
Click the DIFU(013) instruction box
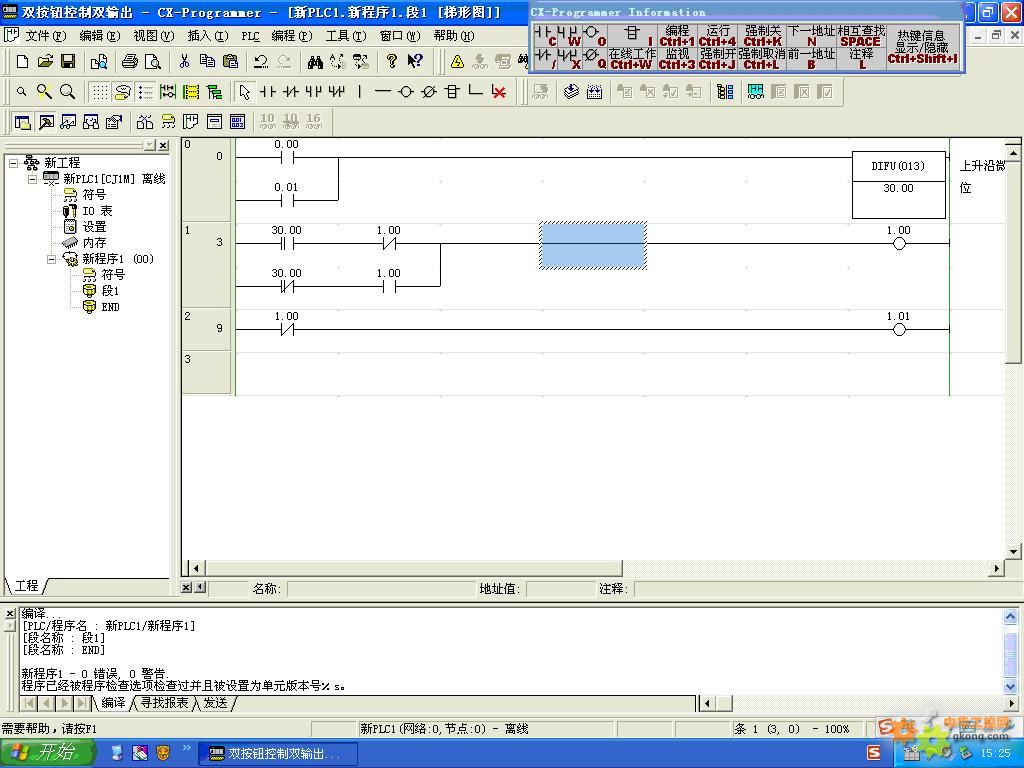899,185
